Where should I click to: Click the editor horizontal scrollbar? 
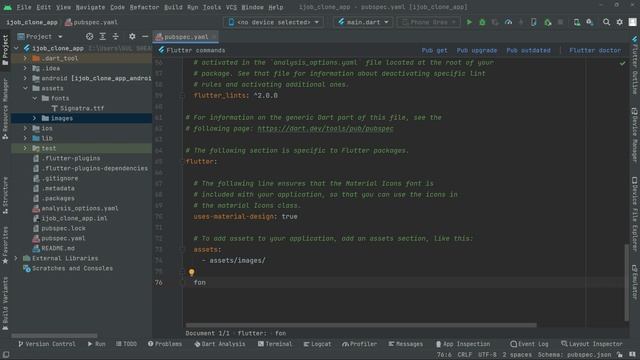(361, 325)
